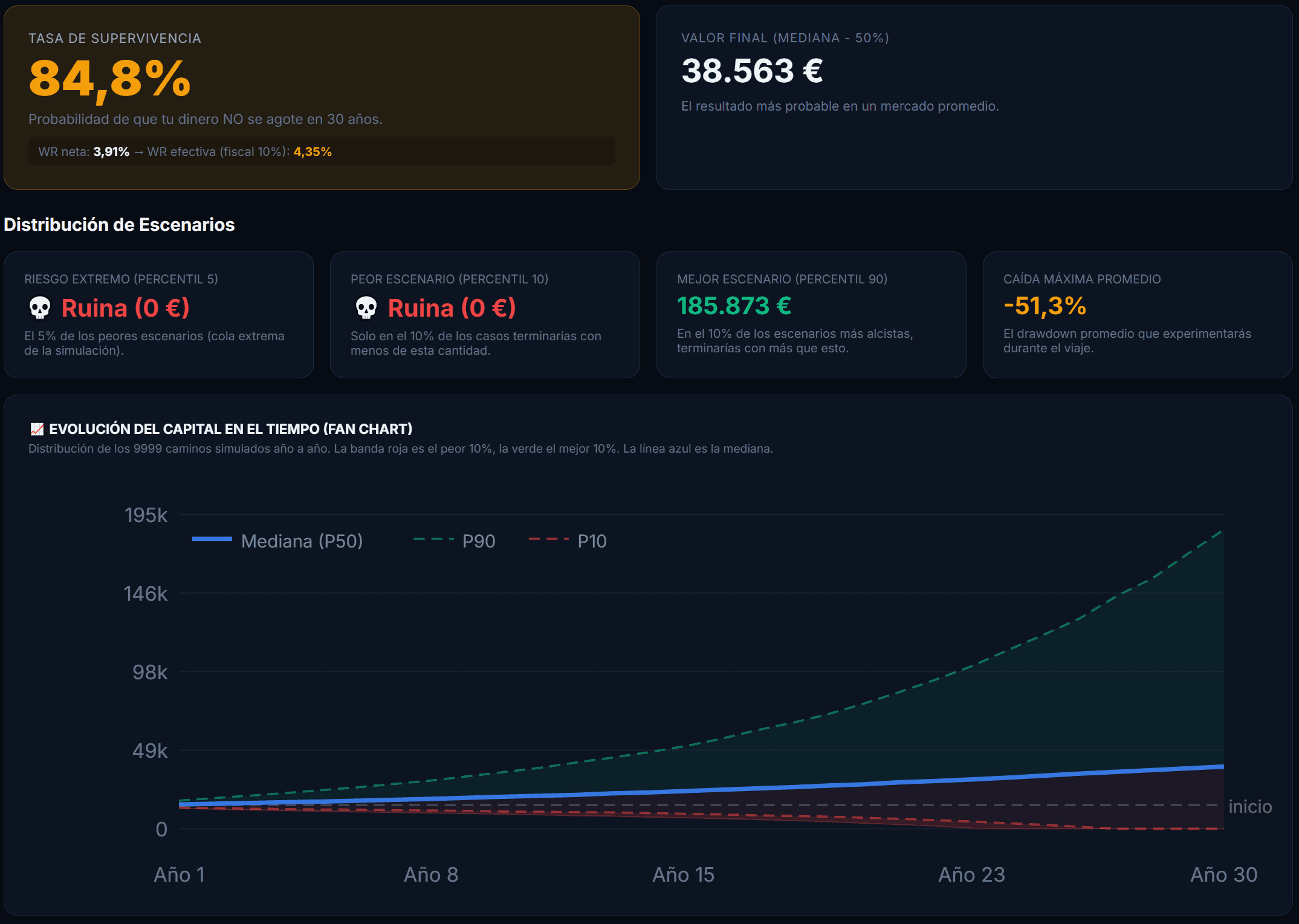Image resolution: width=1299 pixels, height=924 pixels.
Task: Click the skull icon in Riesgo Extremo card
Action: pyautogui.click(x=40, y=308)
